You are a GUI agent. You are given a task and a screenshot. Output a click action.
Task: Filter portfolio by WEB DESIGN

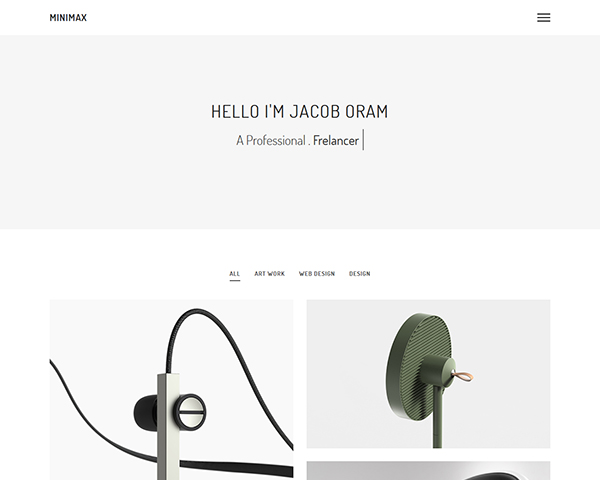[317, 274]
